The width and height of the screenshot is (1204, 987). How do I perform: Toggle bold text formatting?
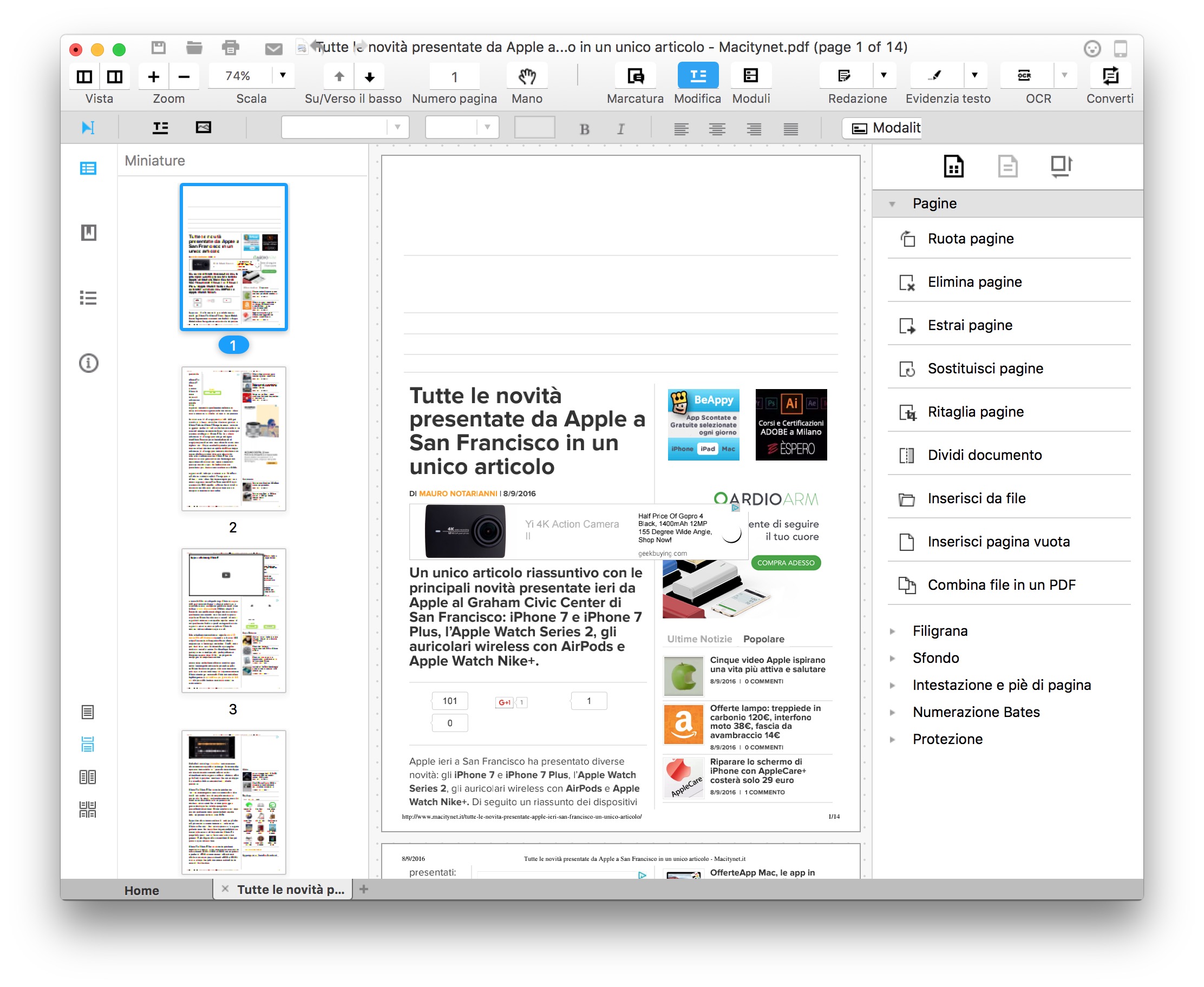point(584,129)
